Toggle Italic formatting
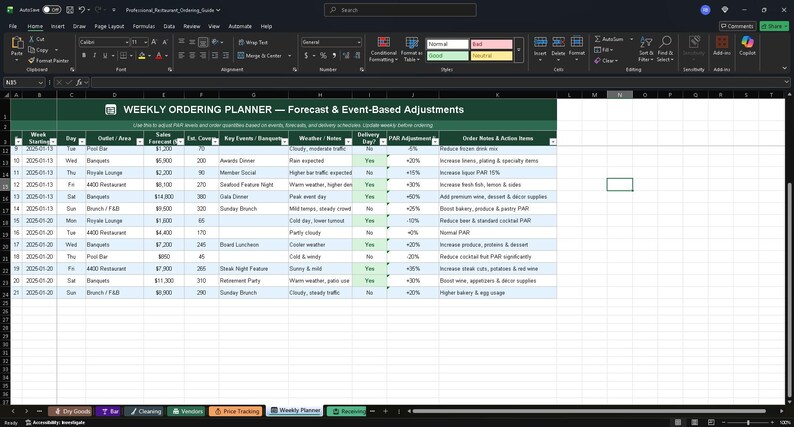This screenshot has width=794, height=427. [x=94, y=55]
